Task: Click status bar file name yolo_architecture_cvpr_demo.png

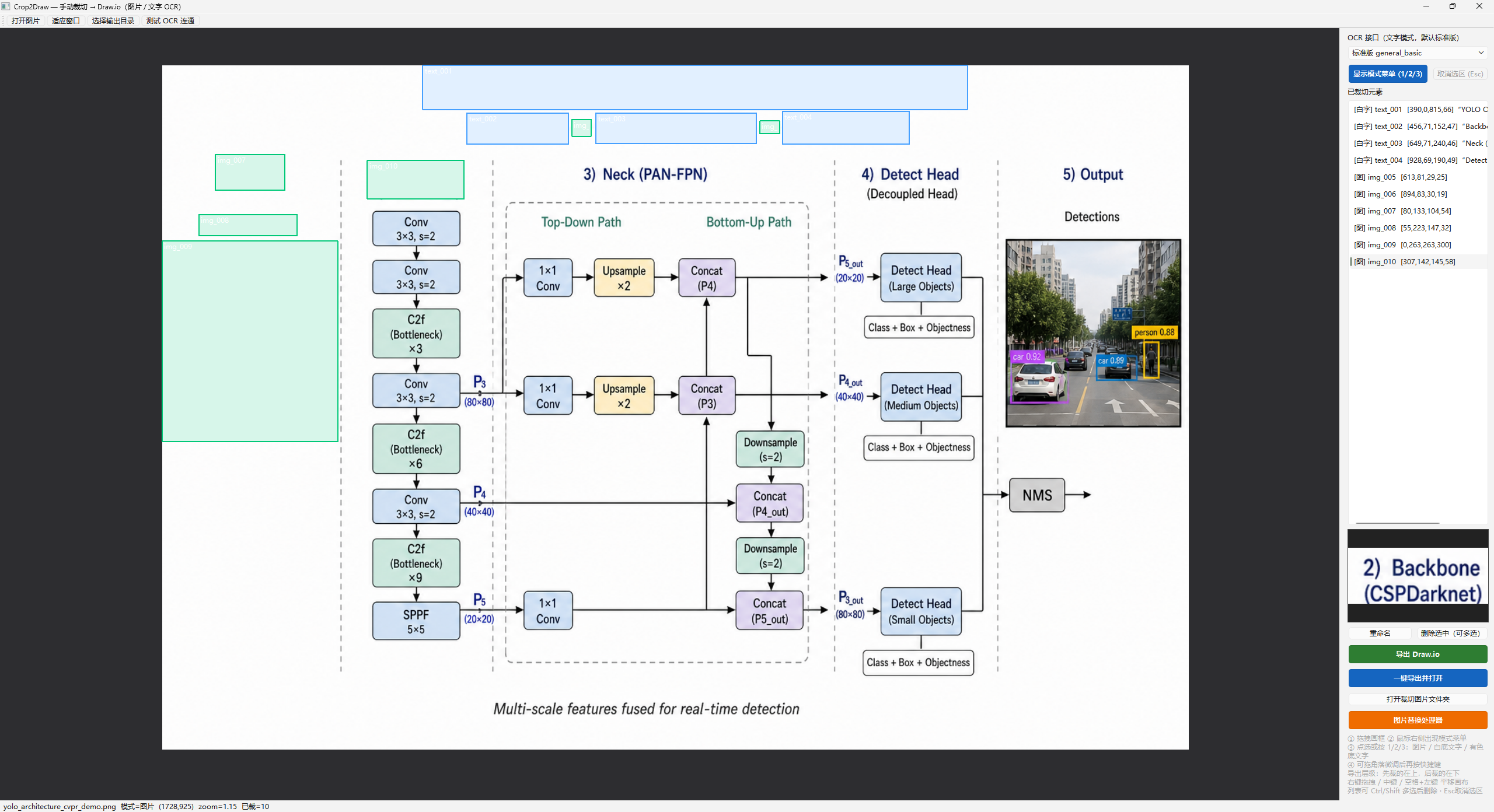Action: [60, 807]
